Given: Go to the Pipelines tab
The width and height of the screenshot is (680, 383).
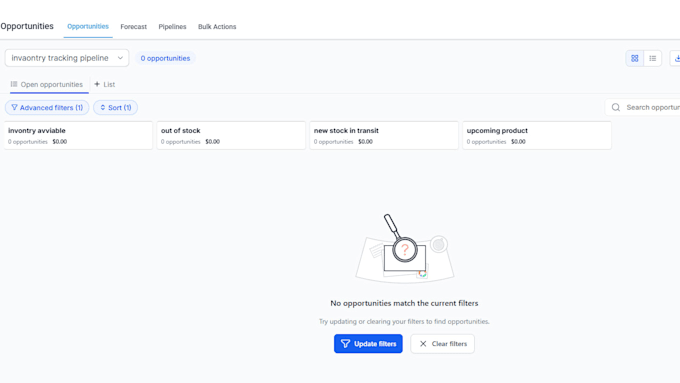Looking at the screenshot, I should pyautogui.click(x=172, y=27).
